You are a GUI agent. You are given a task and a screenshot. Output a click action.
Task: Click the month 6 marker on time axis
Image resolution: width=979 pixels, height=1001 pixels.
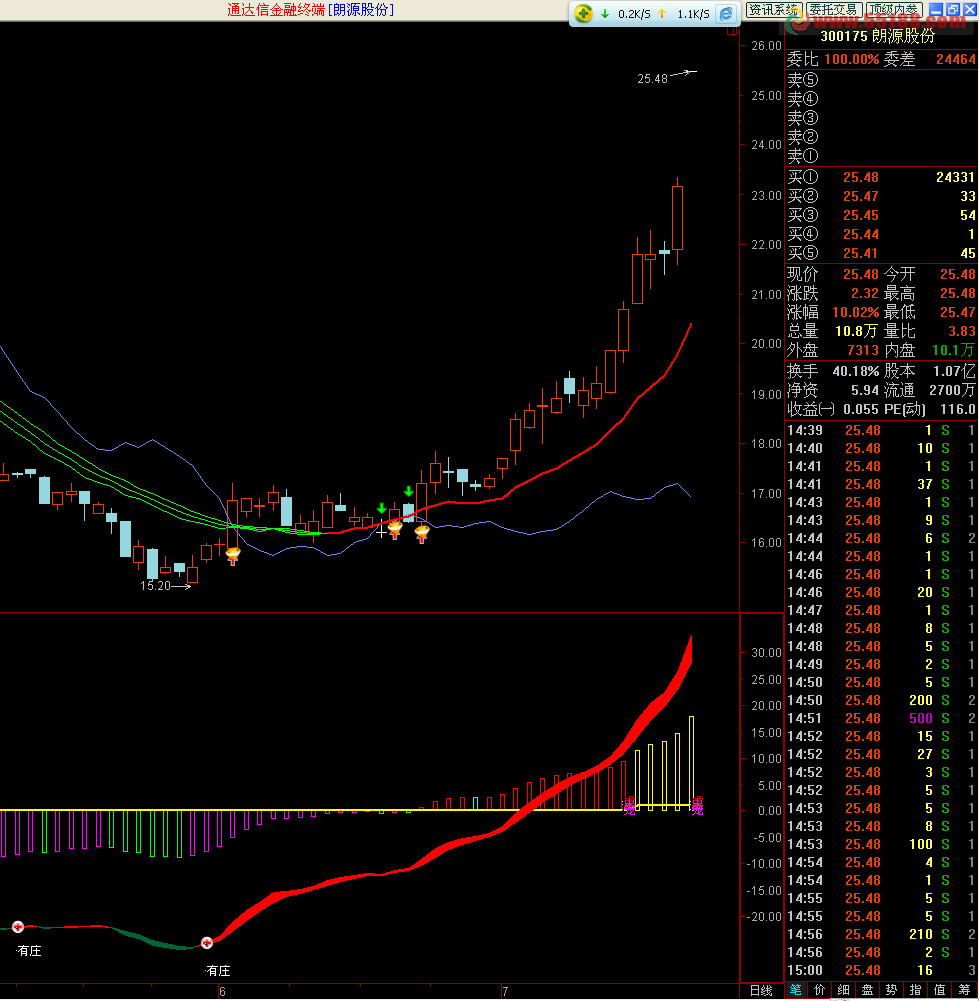coord(222,991)
